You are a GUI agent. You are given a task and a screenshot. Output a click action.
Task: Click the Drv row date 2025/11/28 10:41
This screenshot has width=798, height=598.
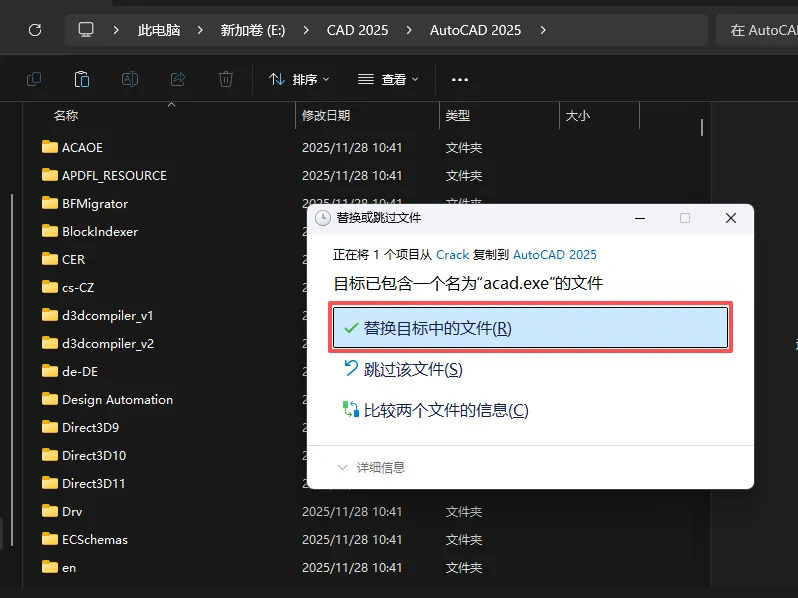352,511
